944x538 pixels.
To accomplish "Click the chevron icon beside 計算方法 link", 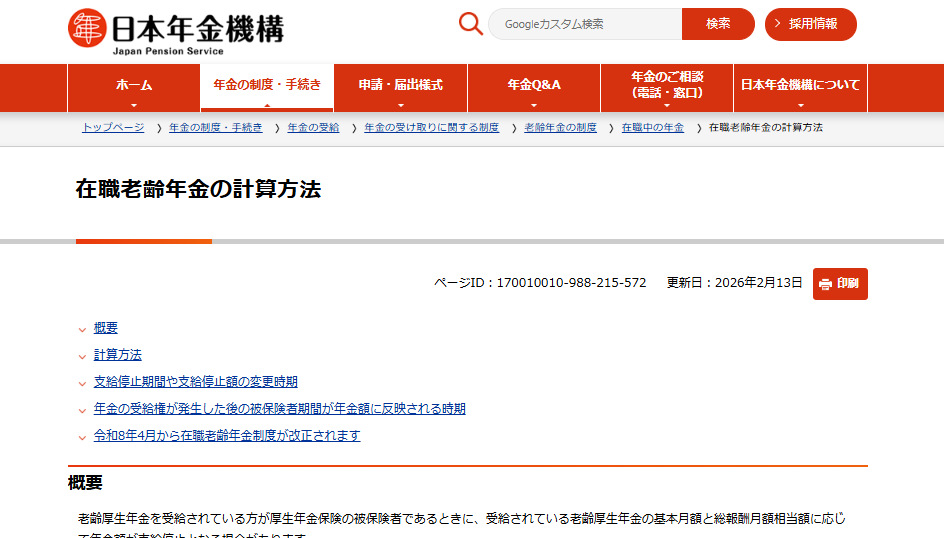I will click(82, 356).
